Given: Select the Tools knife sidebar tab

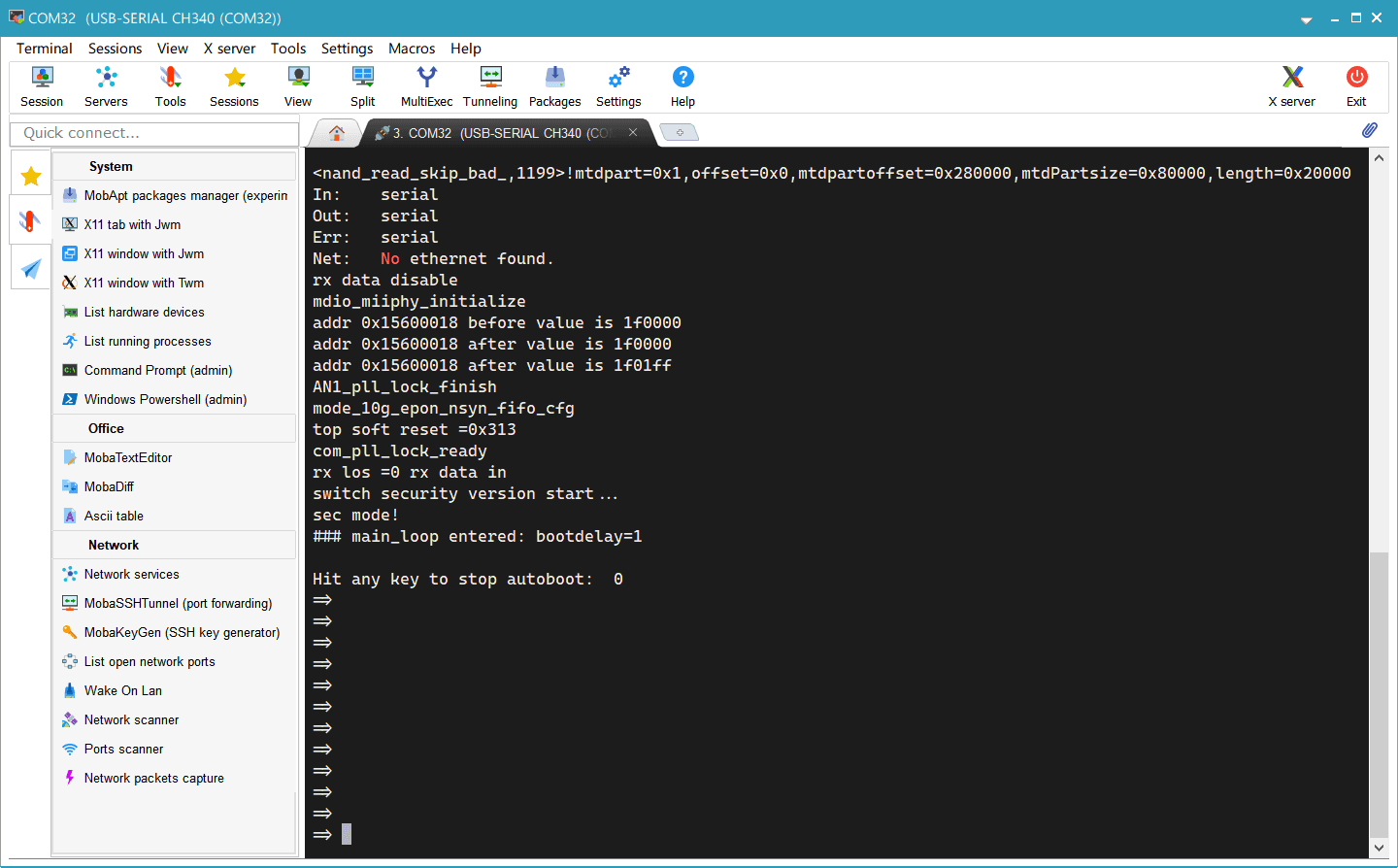Looking at the screenshot, I should 30,221.
